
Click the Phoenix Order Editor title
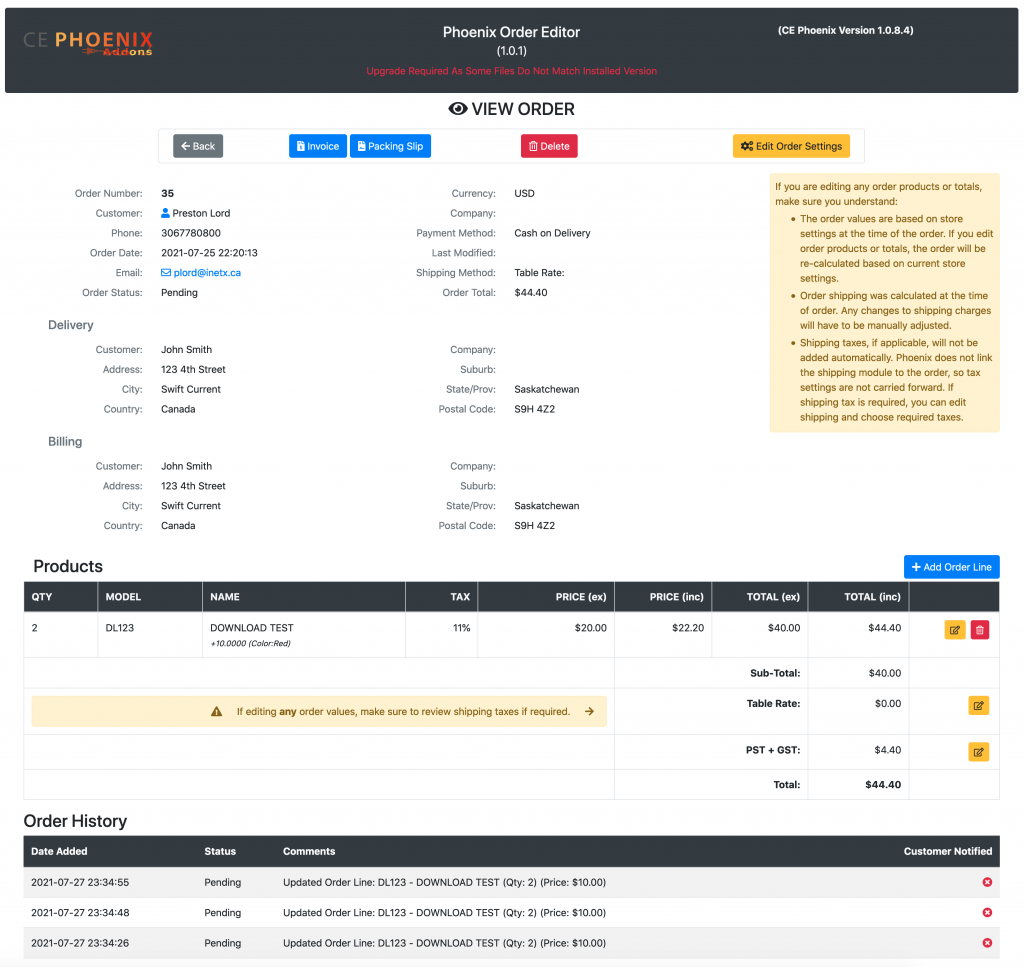511,32
